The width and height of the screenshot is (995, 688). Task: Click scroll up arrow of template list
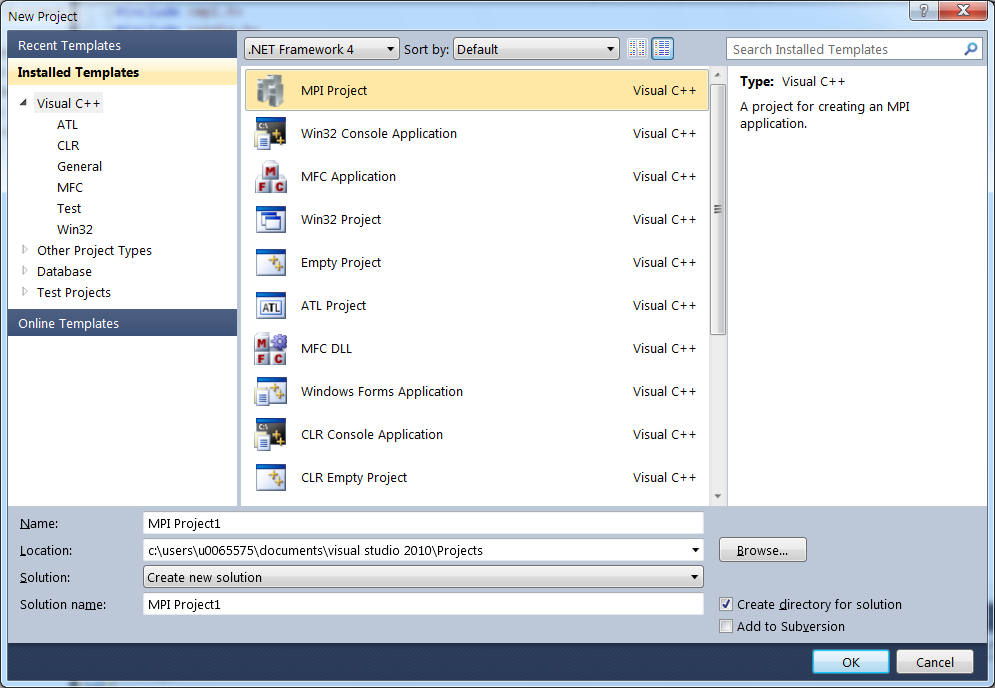click(718, 75)
